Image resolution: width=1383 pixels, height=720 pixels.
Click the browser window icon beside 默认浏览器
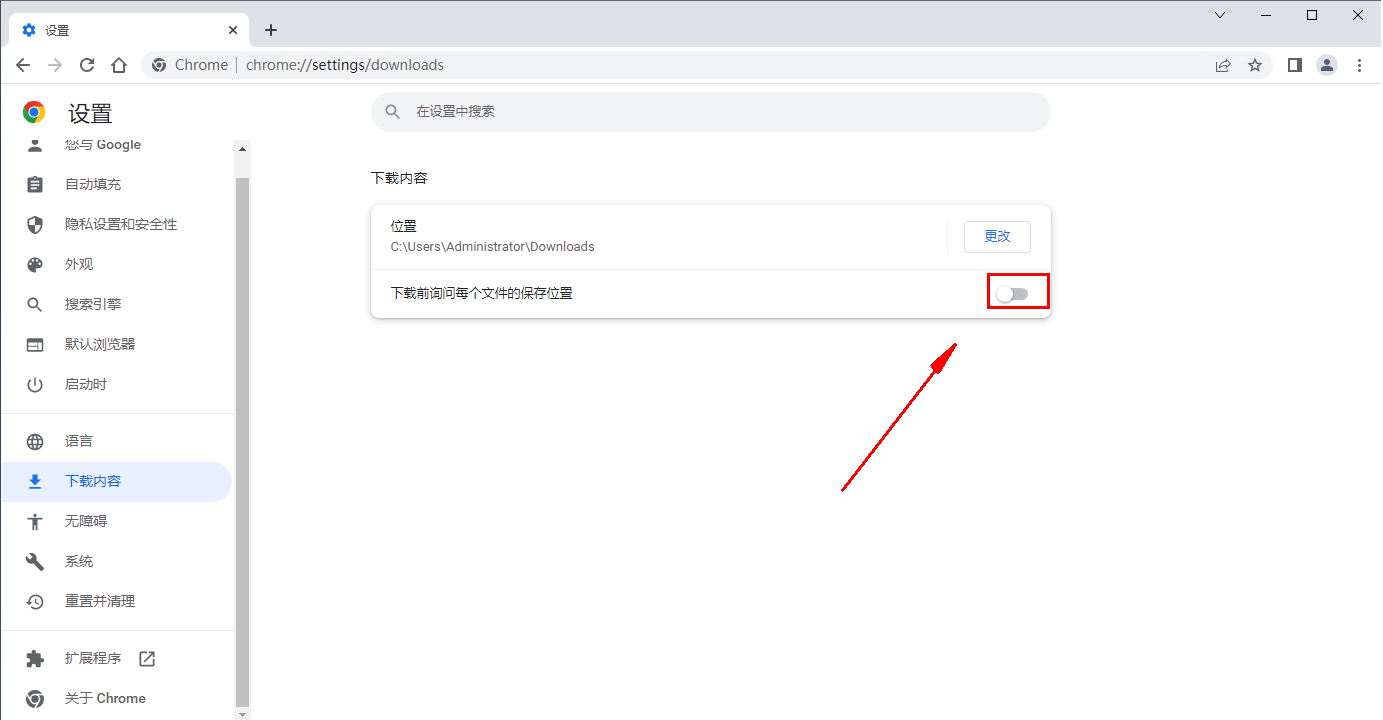click(x=35, y=345)
